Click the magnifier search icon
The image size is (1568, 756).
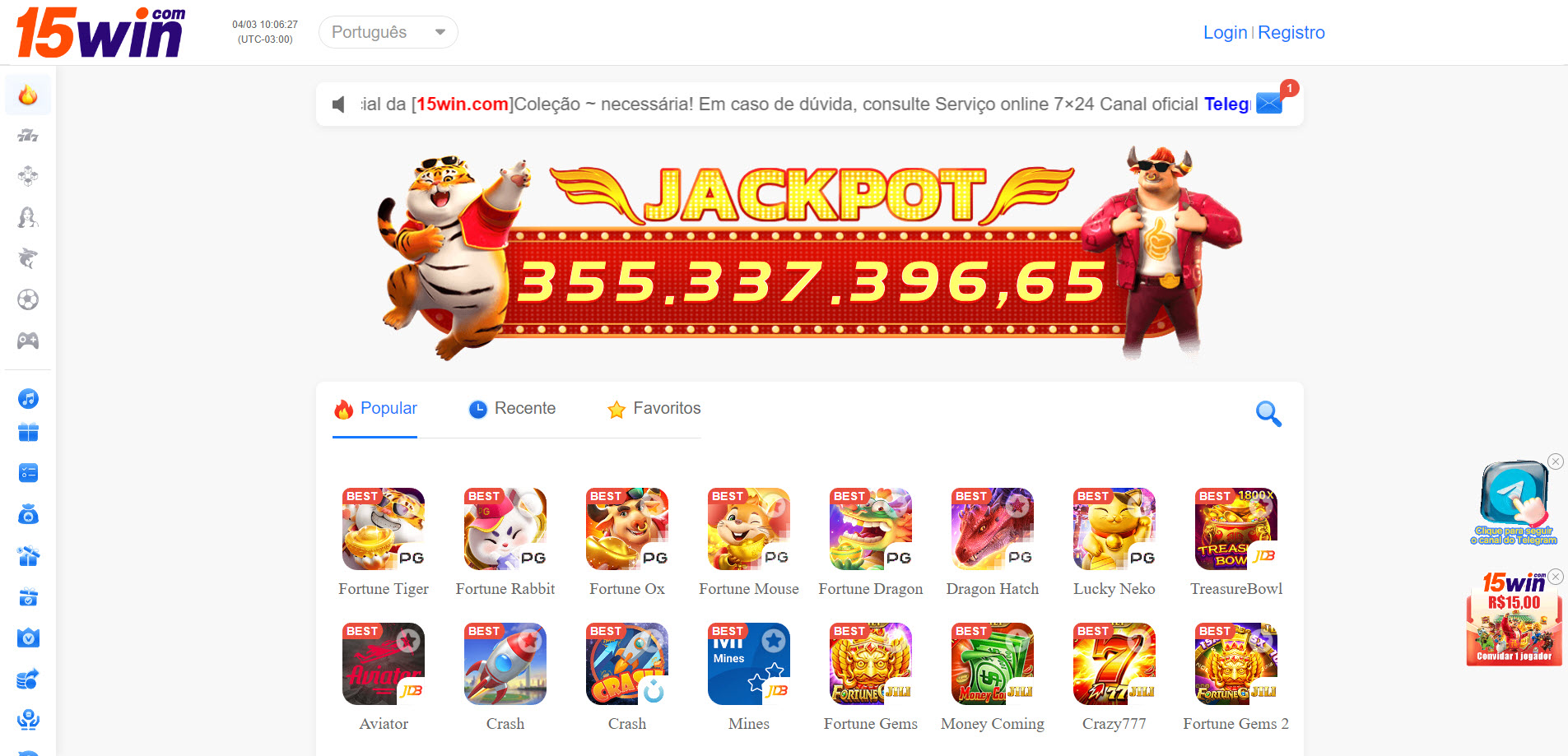click(1268, 413)
